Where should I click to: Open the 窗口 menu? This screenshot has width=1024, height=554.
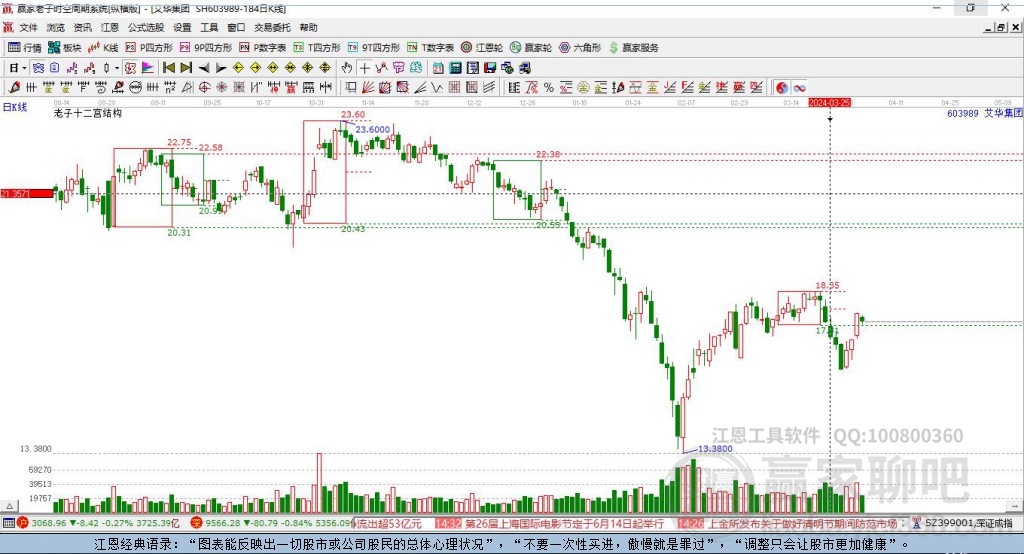pyautogui.click(x=236, y=27)
